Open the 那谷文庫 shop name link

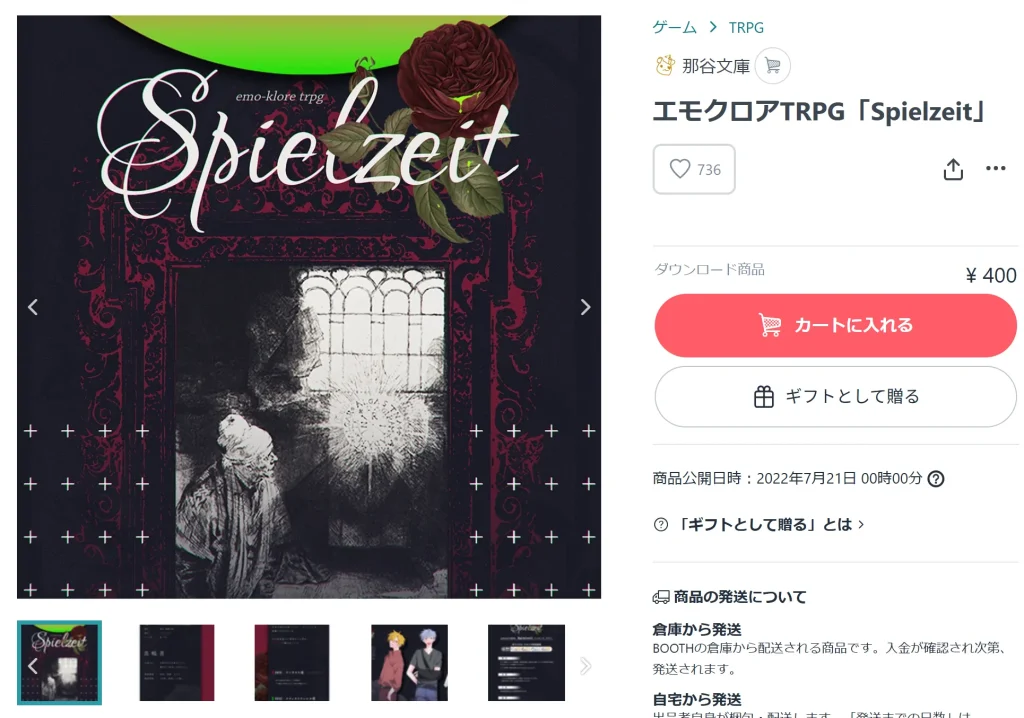coord(716,66)
